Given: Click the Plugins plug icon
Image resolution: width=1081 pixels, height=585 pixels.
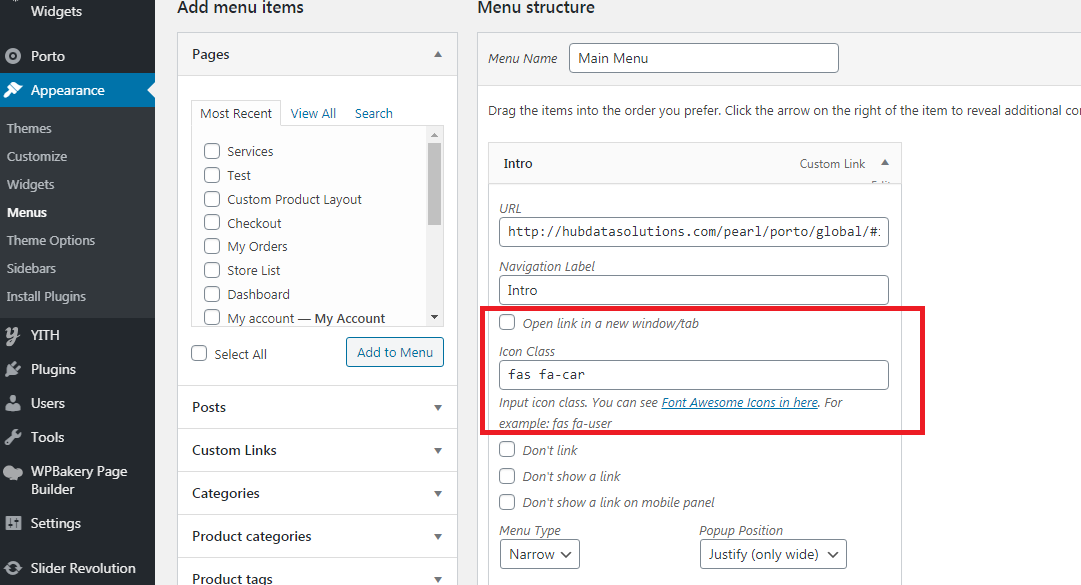Looking at the screenshot, I should click(x=13, y=369).
